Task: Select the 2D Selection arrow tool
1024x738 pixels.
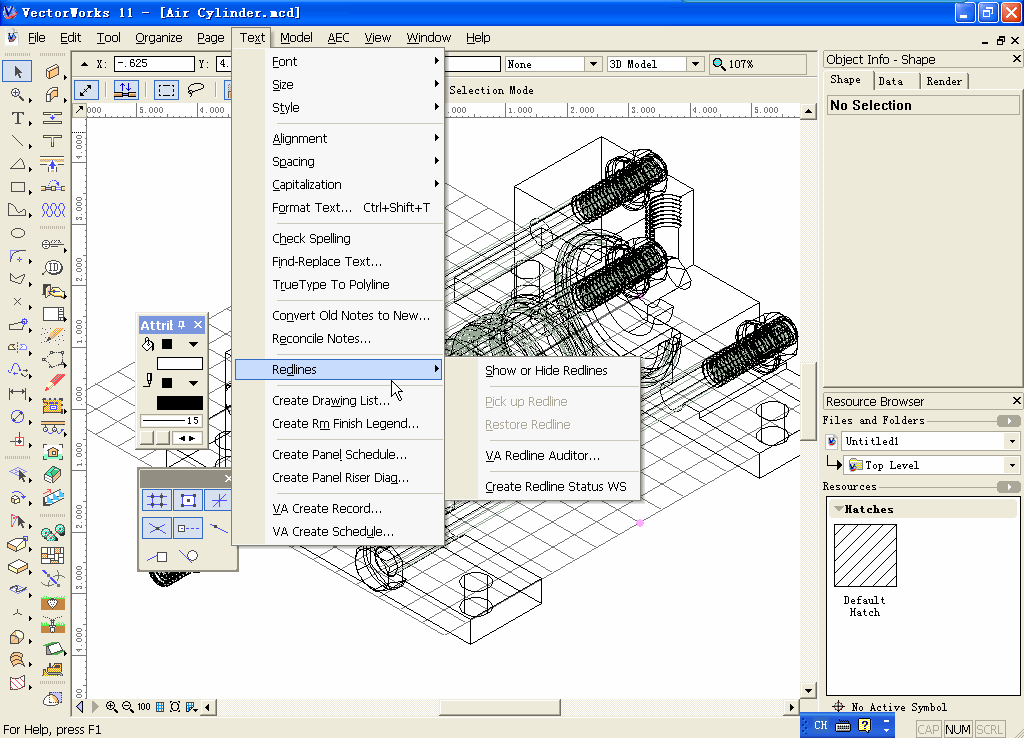Action: 18,71
